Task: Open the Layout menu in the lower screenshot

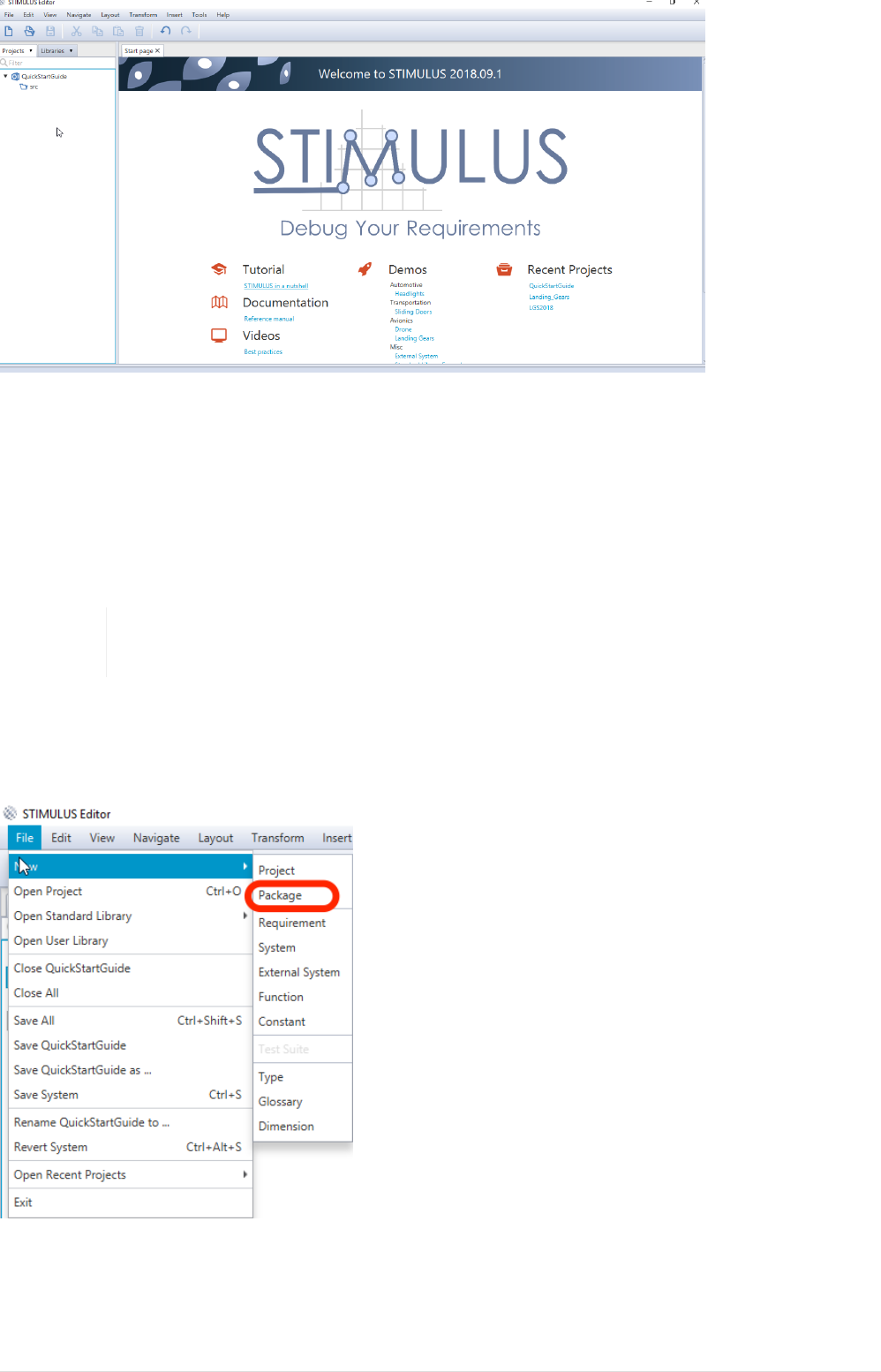Action: [x=215, y=838]
